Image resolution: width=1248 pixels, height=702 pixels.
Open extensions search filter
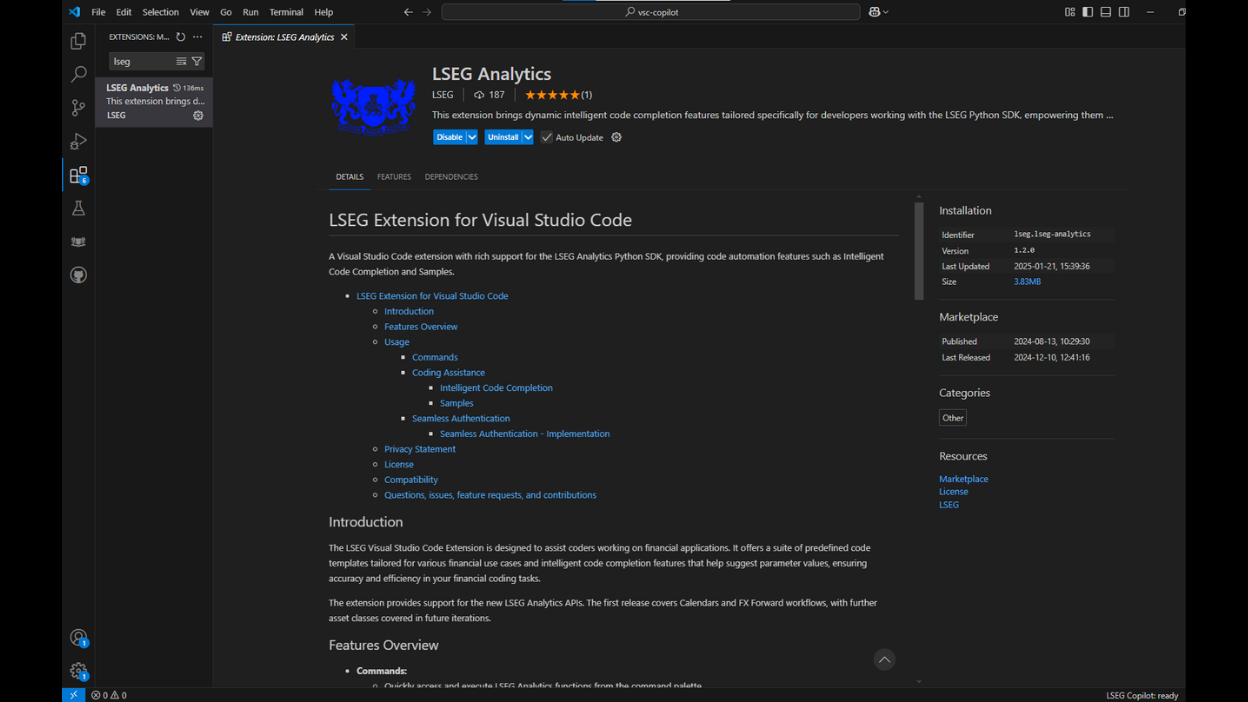[x=197, y=62]
